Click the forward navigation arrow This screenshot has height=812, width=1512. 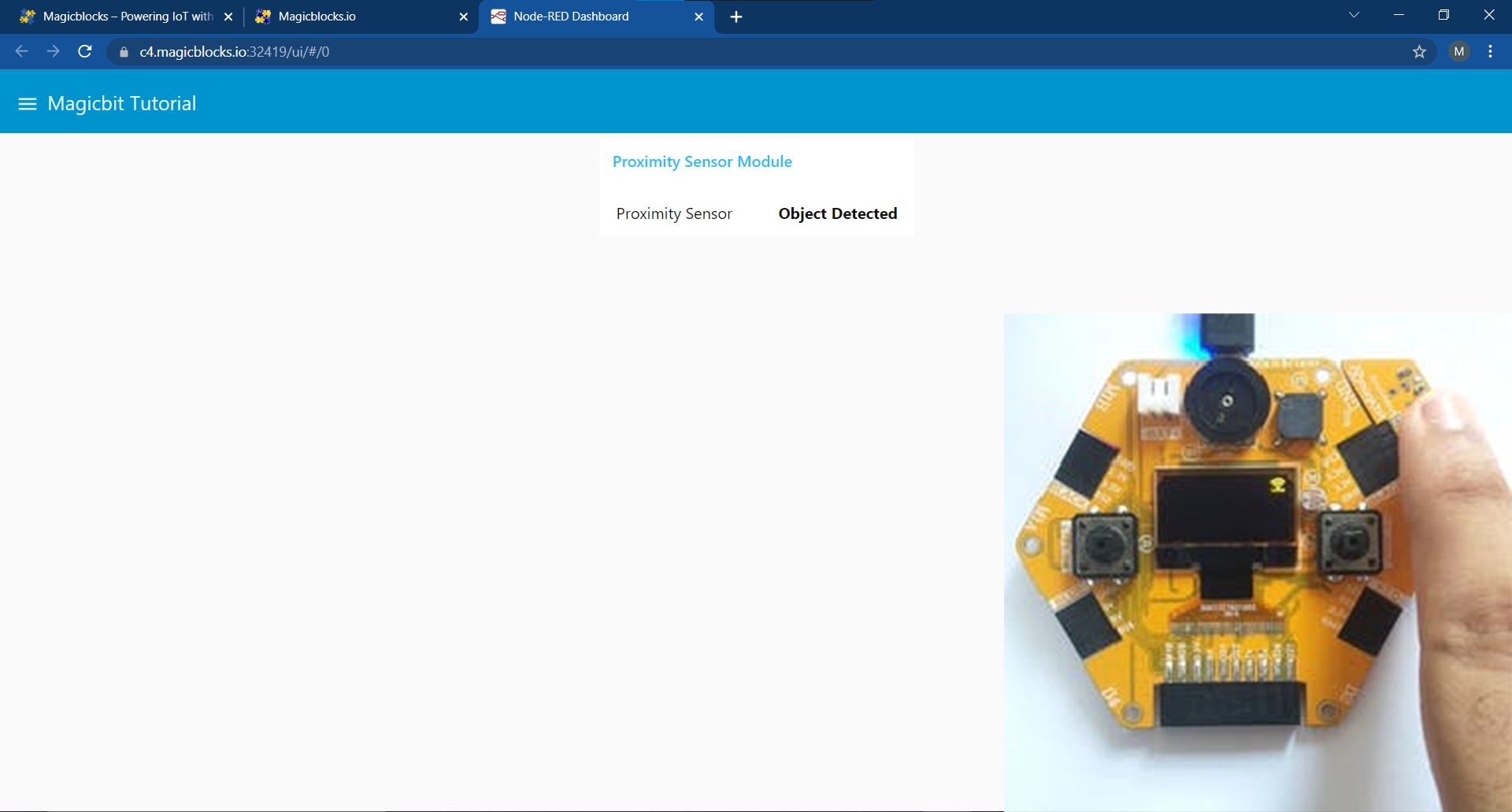point(53,51)
